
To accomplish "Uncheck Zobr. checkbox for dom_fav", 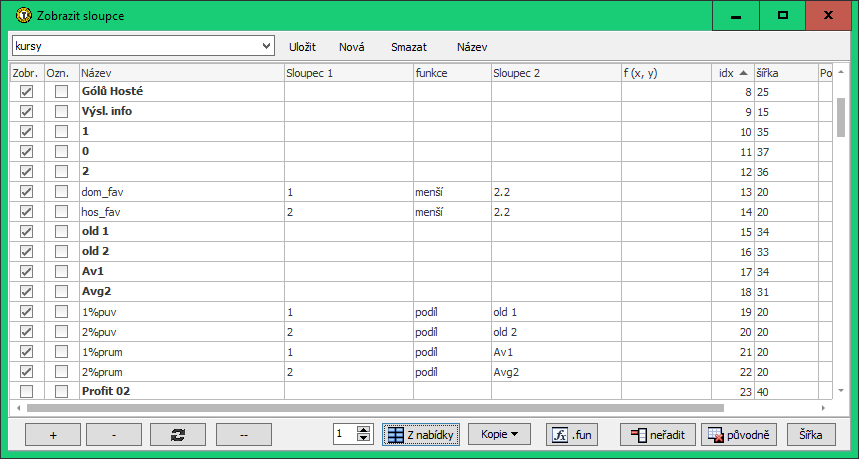I will 26,192.
